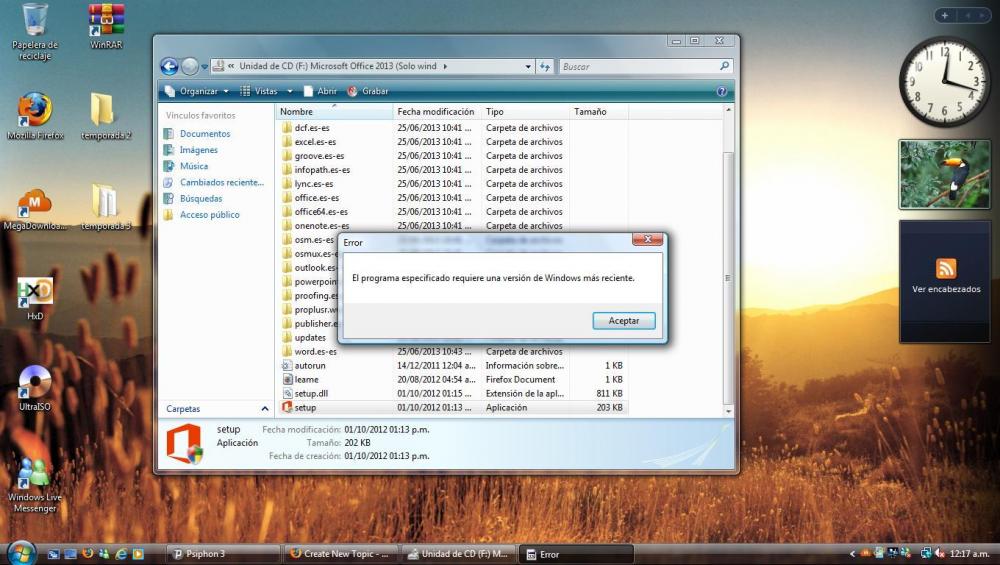The height and width of the screenshot is (565, 1000).
Task: Open Música in favorite links
Action: [x=193, y=166]
